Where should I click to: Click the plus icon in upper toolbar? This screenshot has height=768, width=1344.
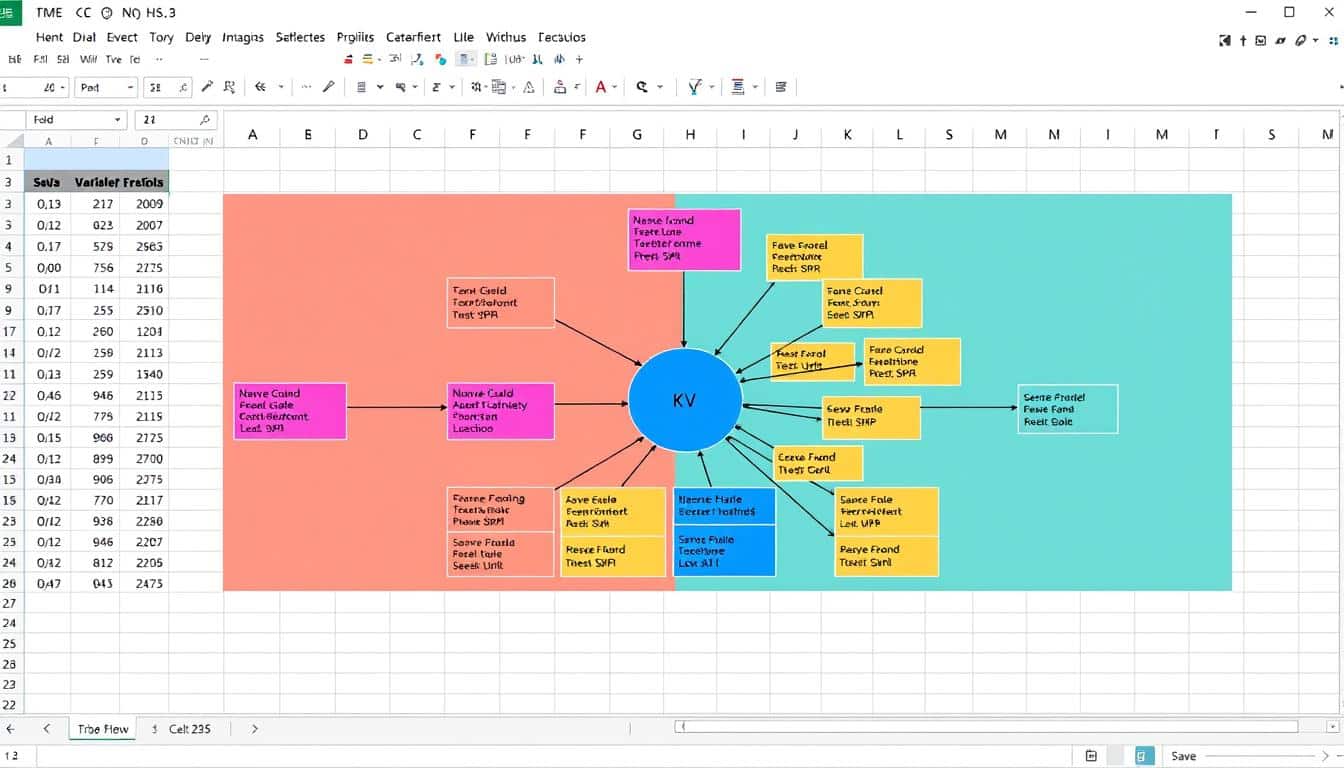click(x=580, y=60)
